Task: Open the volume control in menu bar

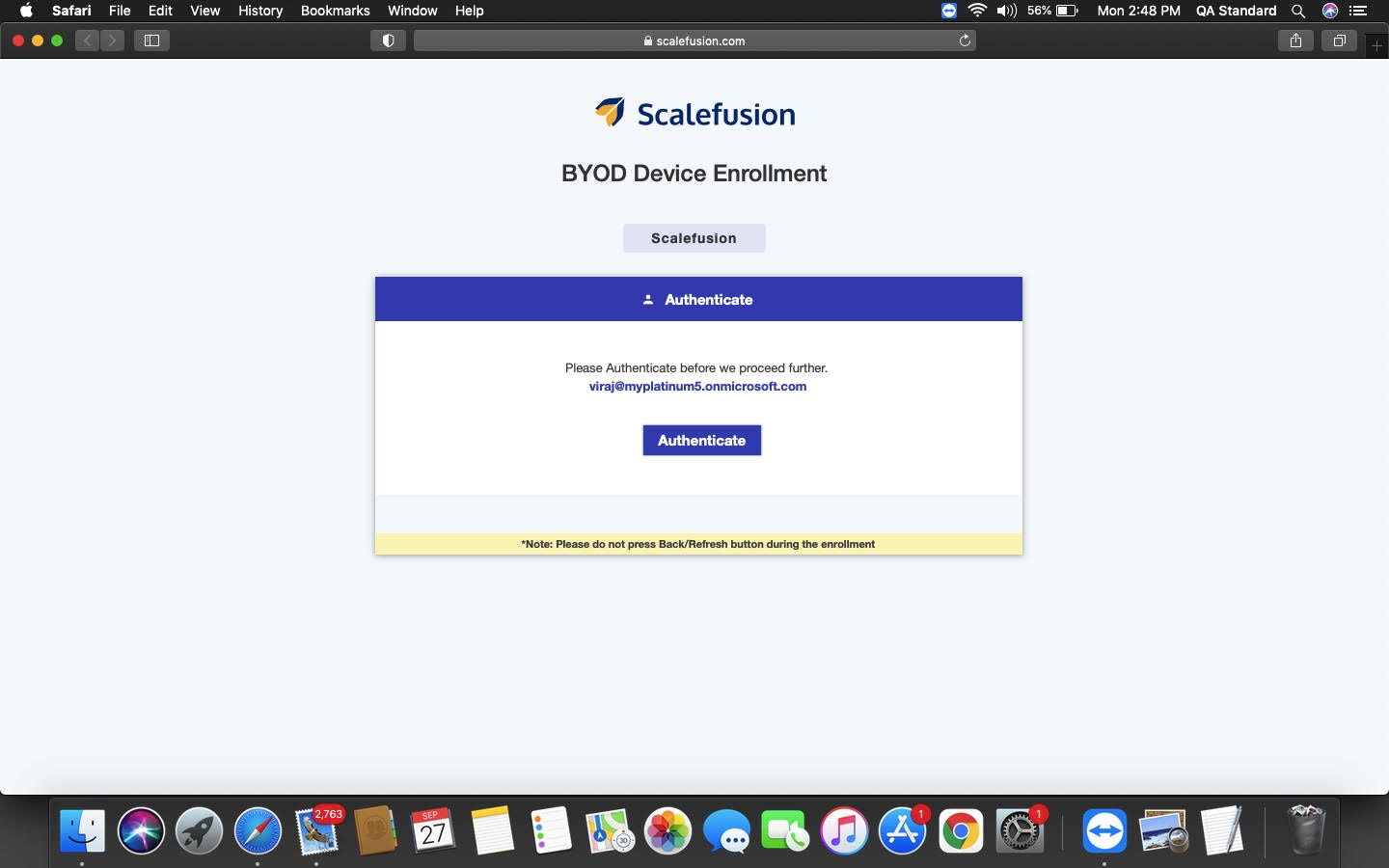Action: 1007,11
